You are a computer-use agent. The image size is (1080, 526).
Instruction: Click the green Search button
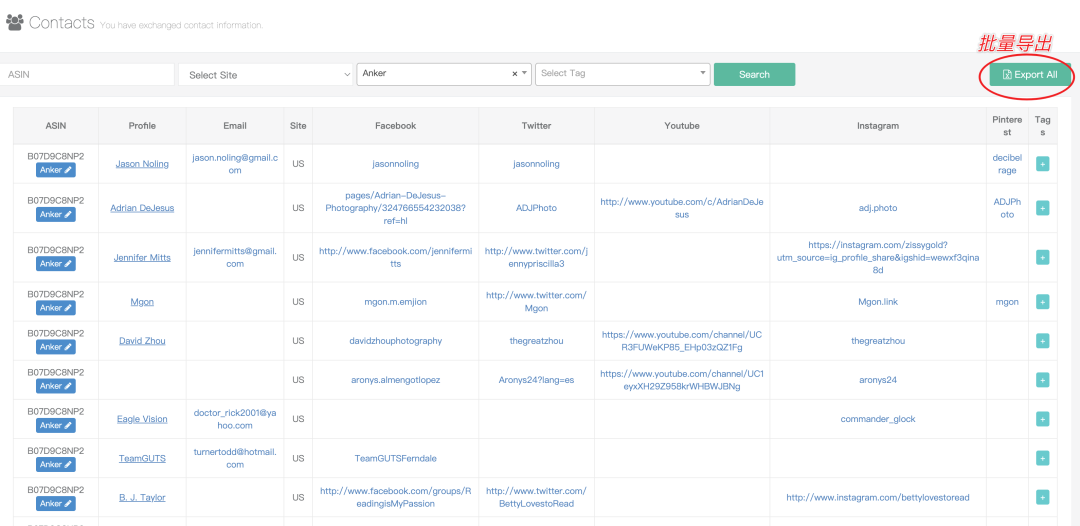754,74
